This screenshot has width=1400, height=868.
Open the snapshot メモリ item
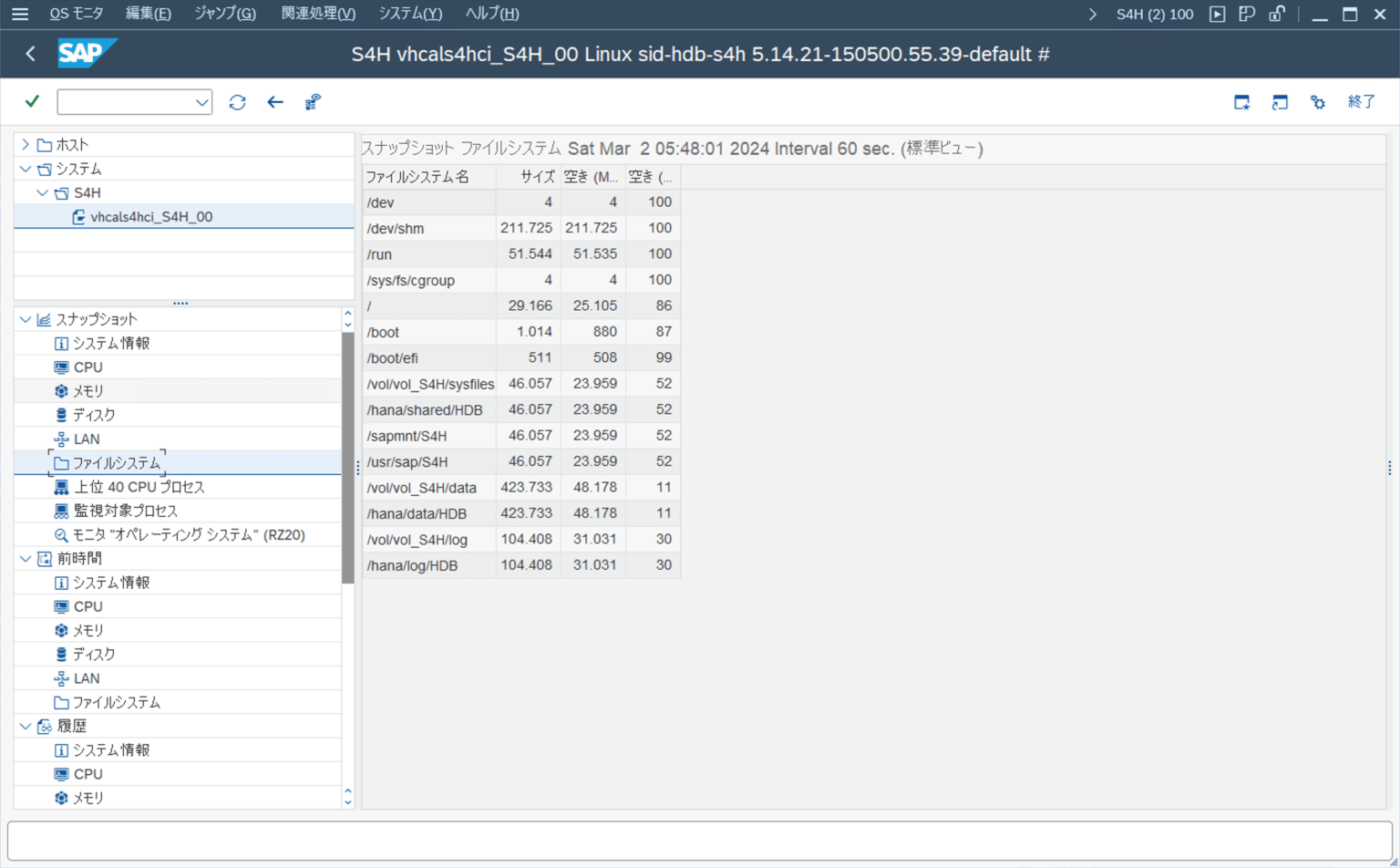point(87,391)
